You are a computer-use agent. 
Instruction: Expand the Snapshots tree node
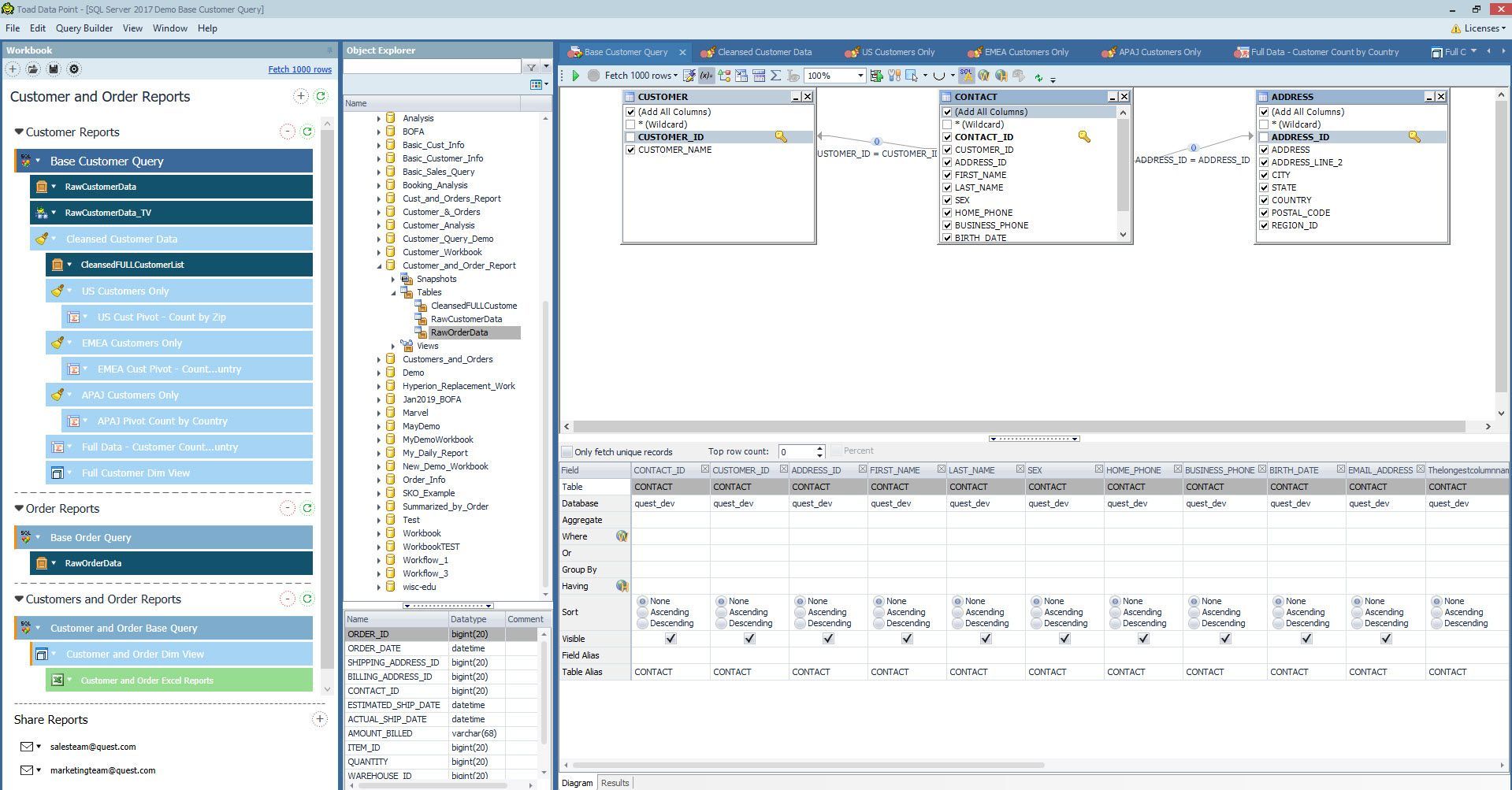pyautogui.click(x=393, y=280)
